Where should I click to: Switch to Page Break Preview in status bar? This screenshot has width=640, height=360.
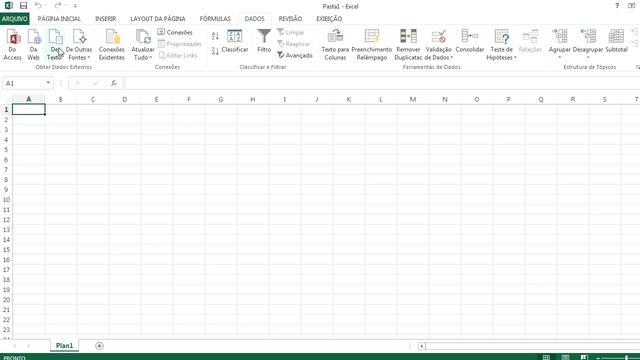(584, 357)
